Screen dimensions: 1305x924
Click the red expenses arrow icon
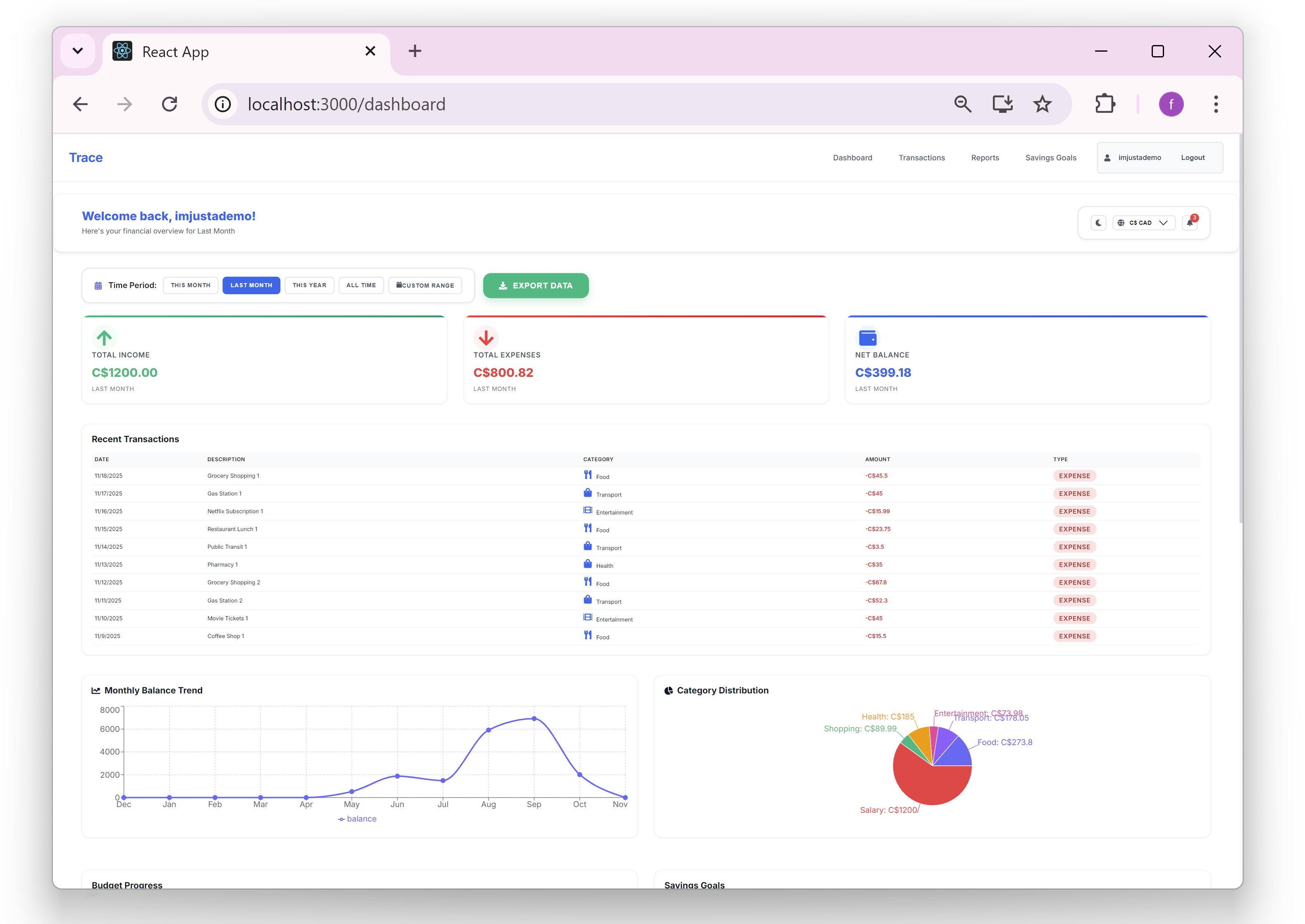click(485, 337)
